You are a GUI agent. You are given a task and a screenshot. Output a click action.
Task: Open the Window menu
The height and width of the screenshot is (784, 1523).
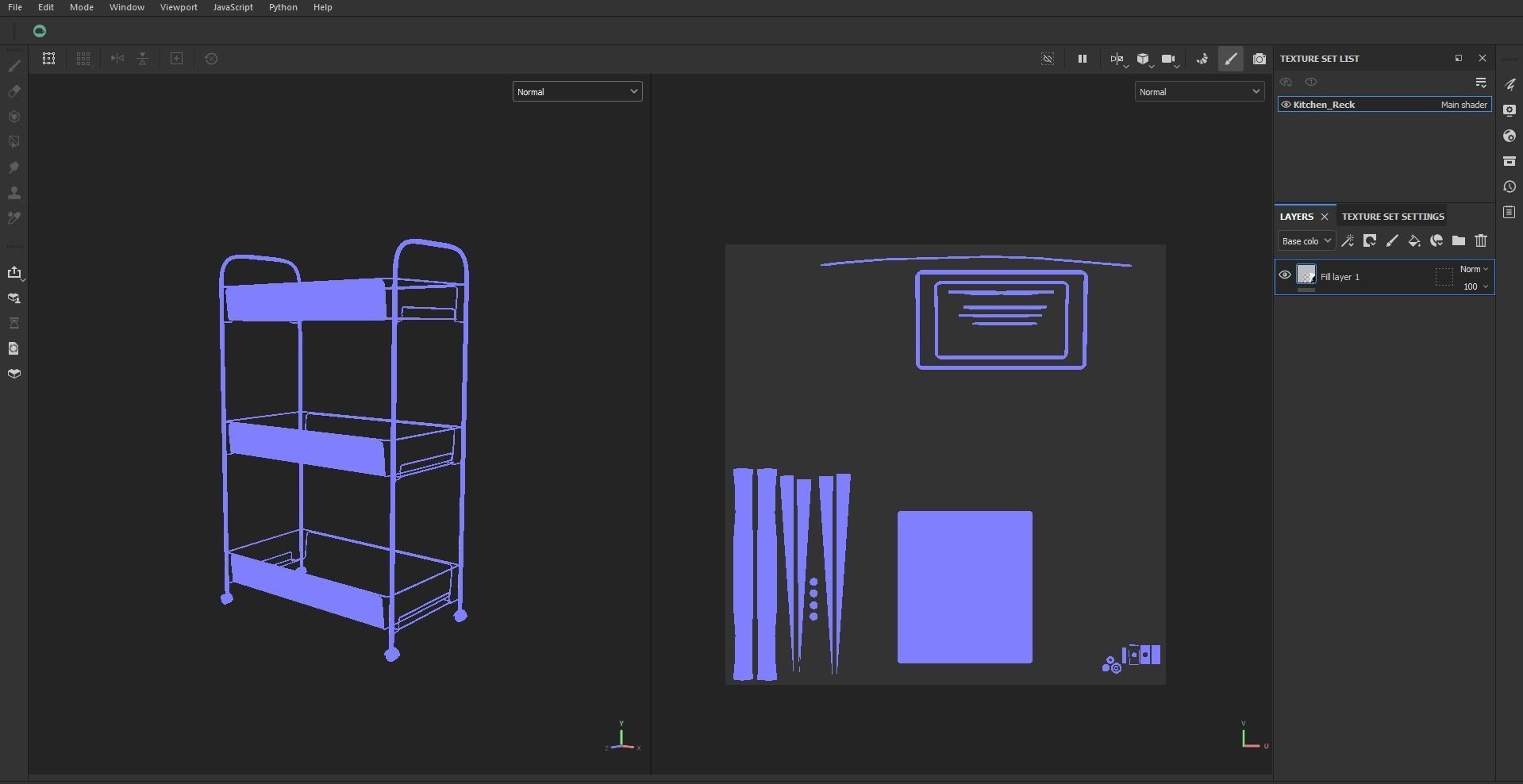click(127, 7)
